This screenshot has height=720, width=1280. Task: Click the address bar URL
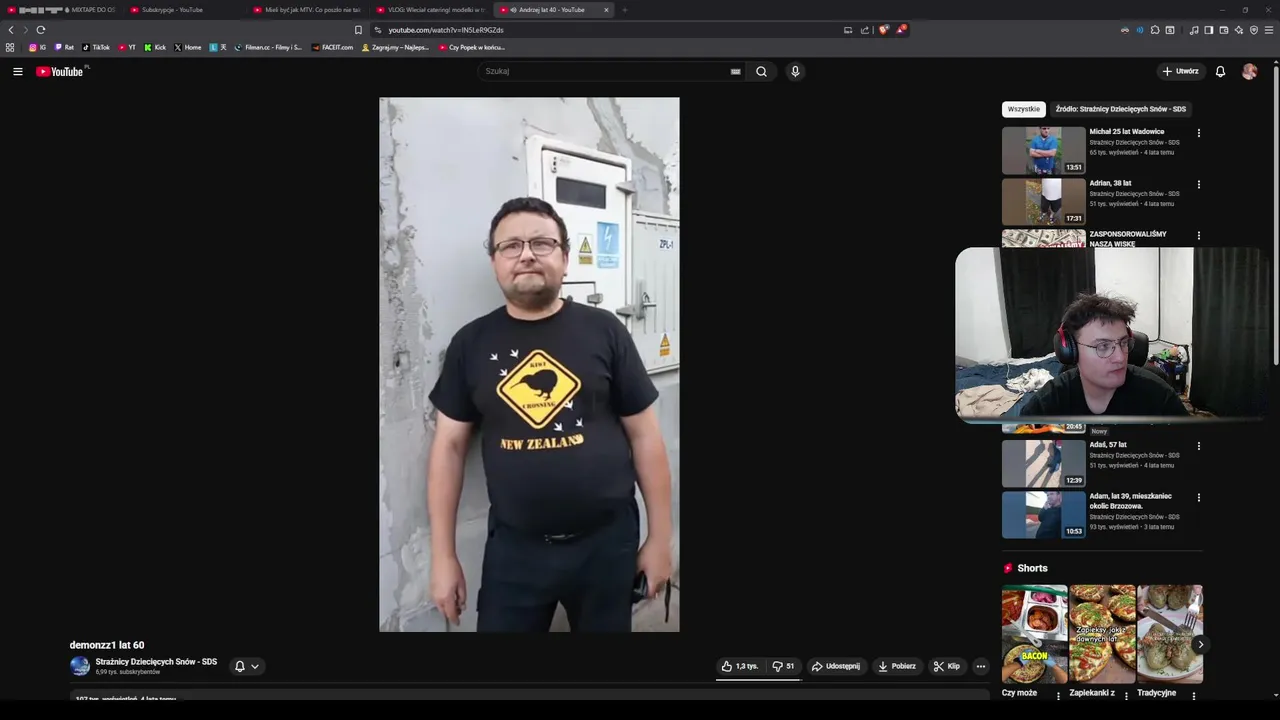(x=446, y=30)
